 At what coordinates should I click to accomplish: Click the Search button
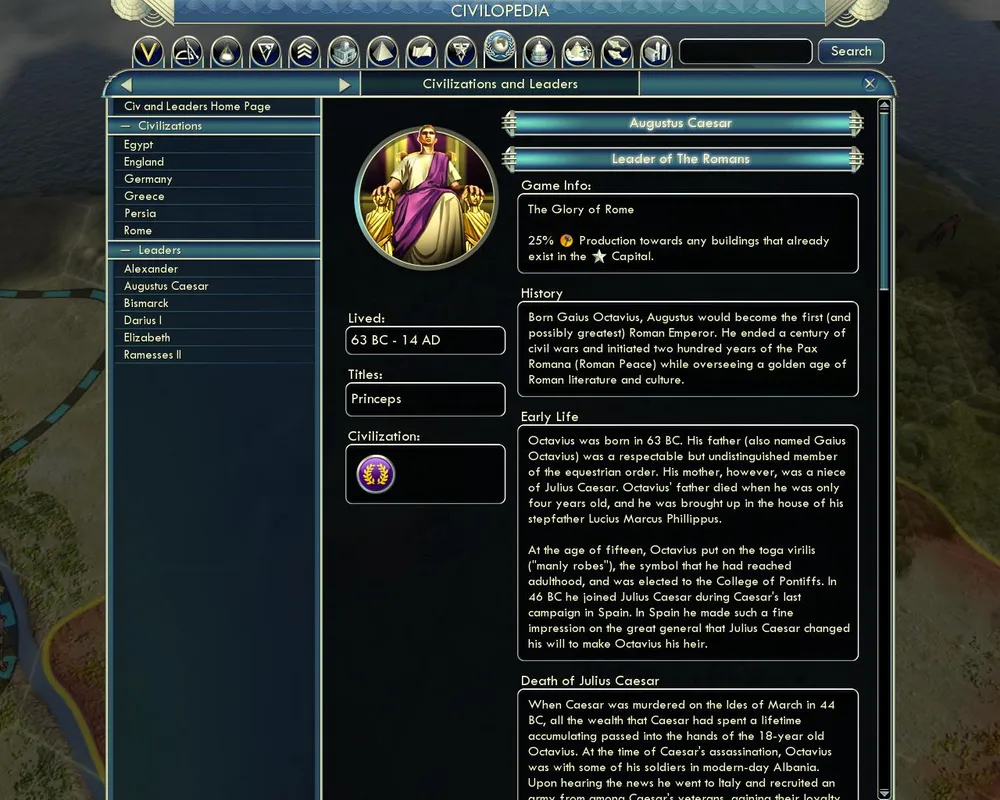[x=851, y=51]
